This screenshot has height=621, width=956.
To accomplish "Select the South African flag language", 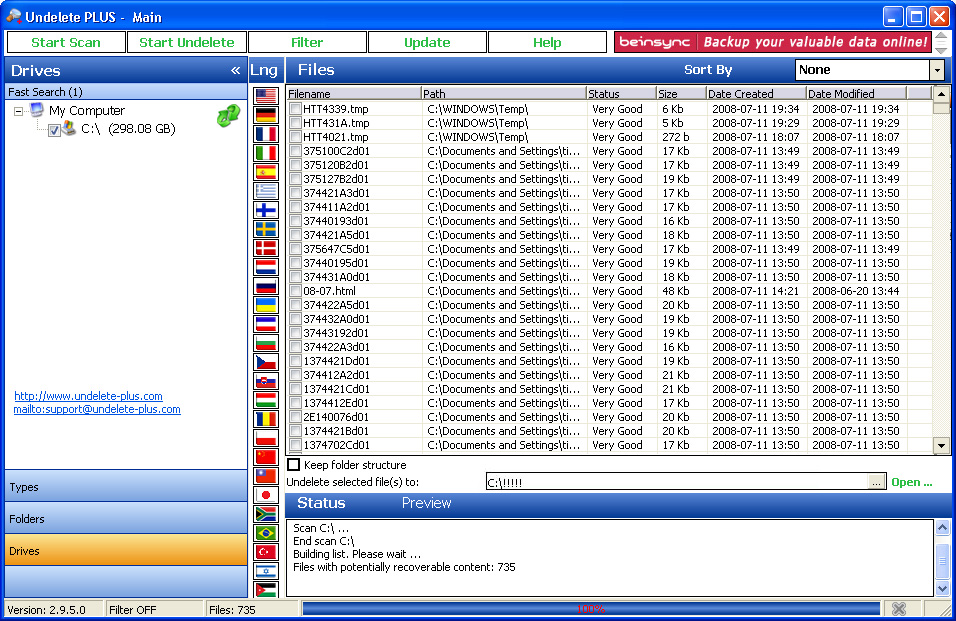I will point(266,514).
